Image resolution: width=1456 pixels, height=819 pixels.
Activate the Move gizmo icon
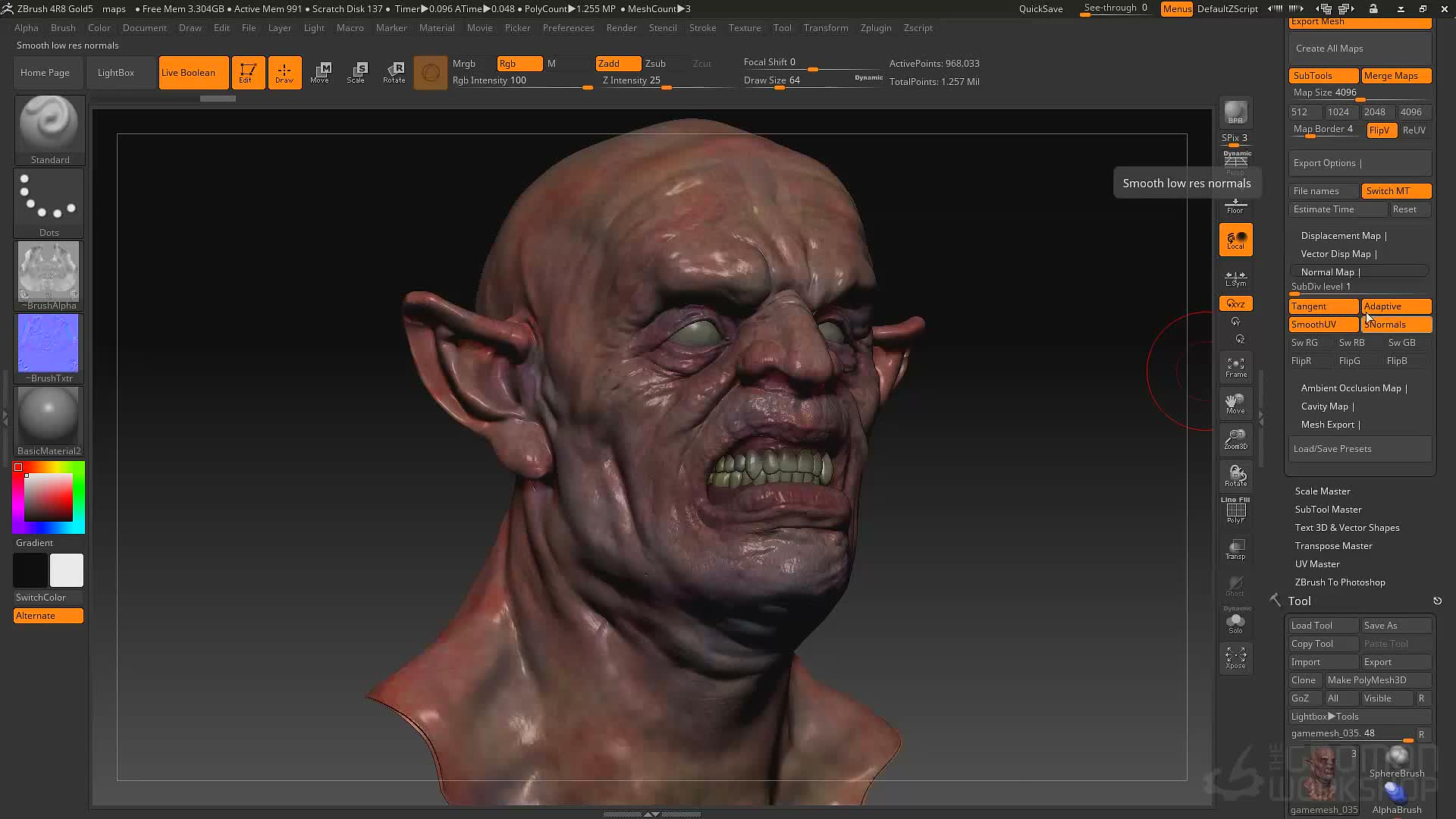(319, 73)
